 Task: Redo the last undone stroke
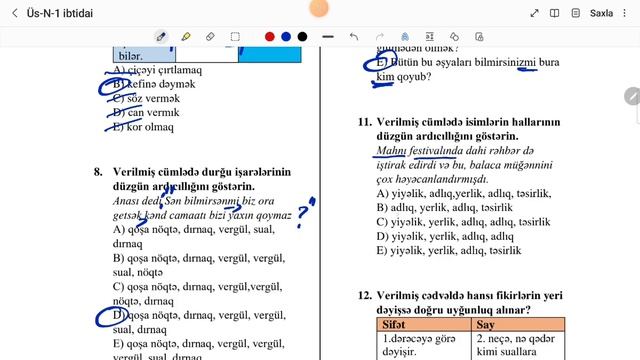click(380, 37)
